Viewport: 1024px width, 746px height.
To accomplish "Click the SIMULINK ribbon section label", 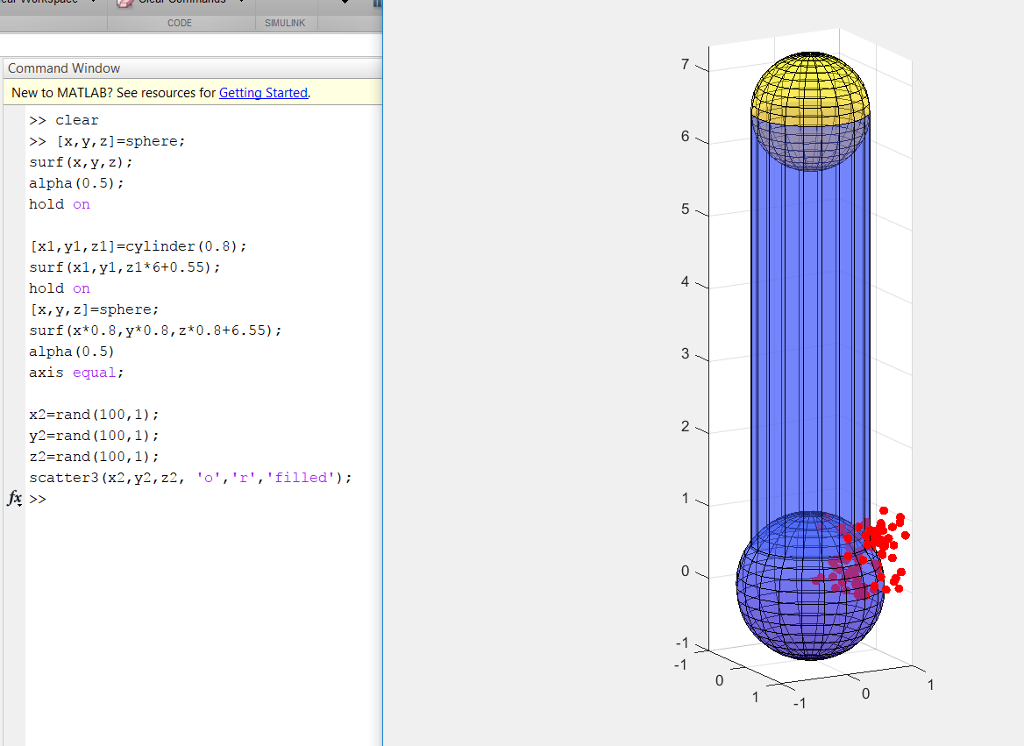I will [x=285, y=22].
